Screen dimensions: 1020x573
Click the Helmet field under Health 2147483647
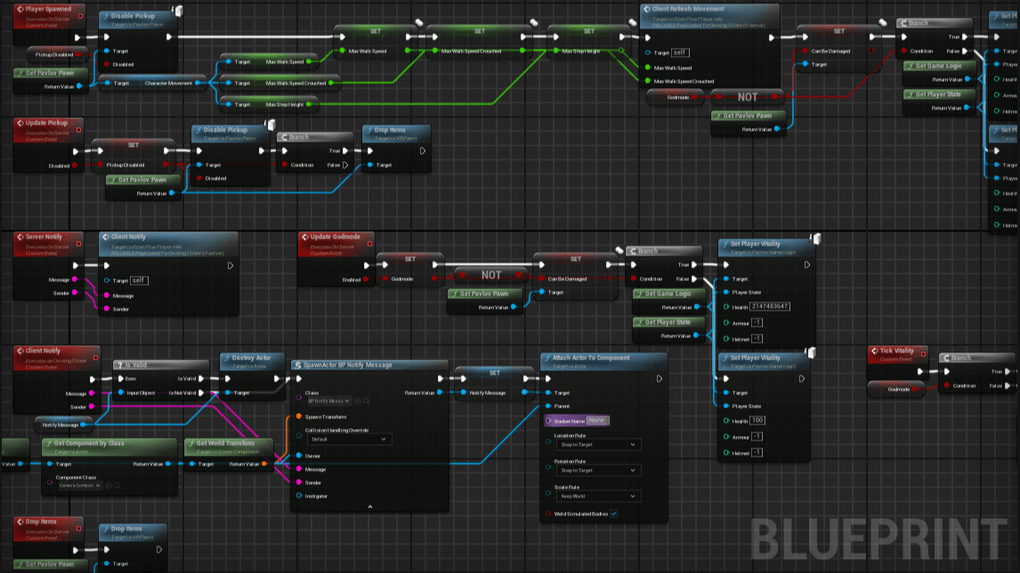(757, 338)
